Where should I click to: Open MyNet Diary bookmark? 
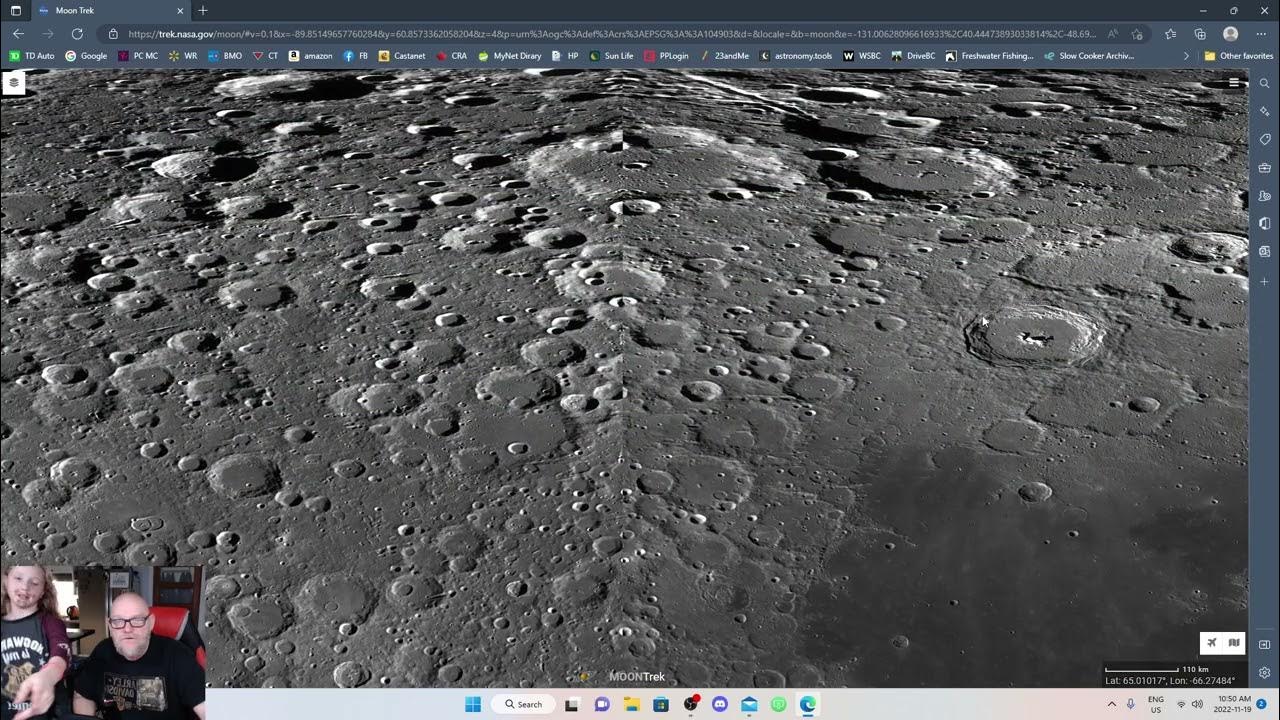click(x=510, y=56)
